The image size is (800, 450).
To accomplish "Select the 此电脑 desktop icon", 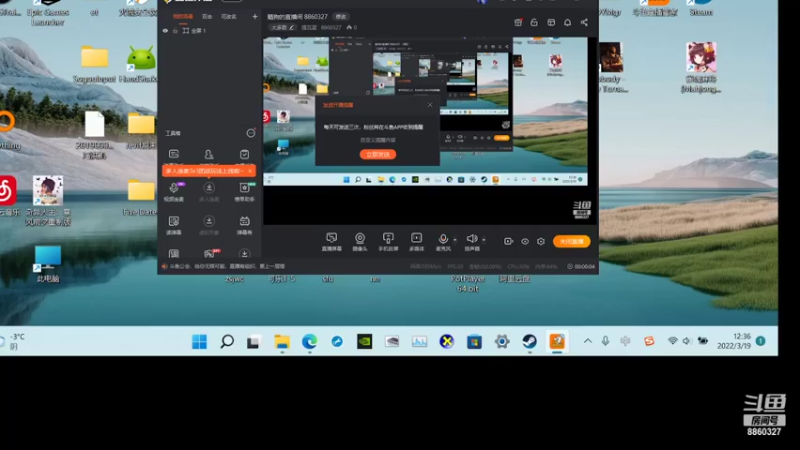I will (48, 264).
